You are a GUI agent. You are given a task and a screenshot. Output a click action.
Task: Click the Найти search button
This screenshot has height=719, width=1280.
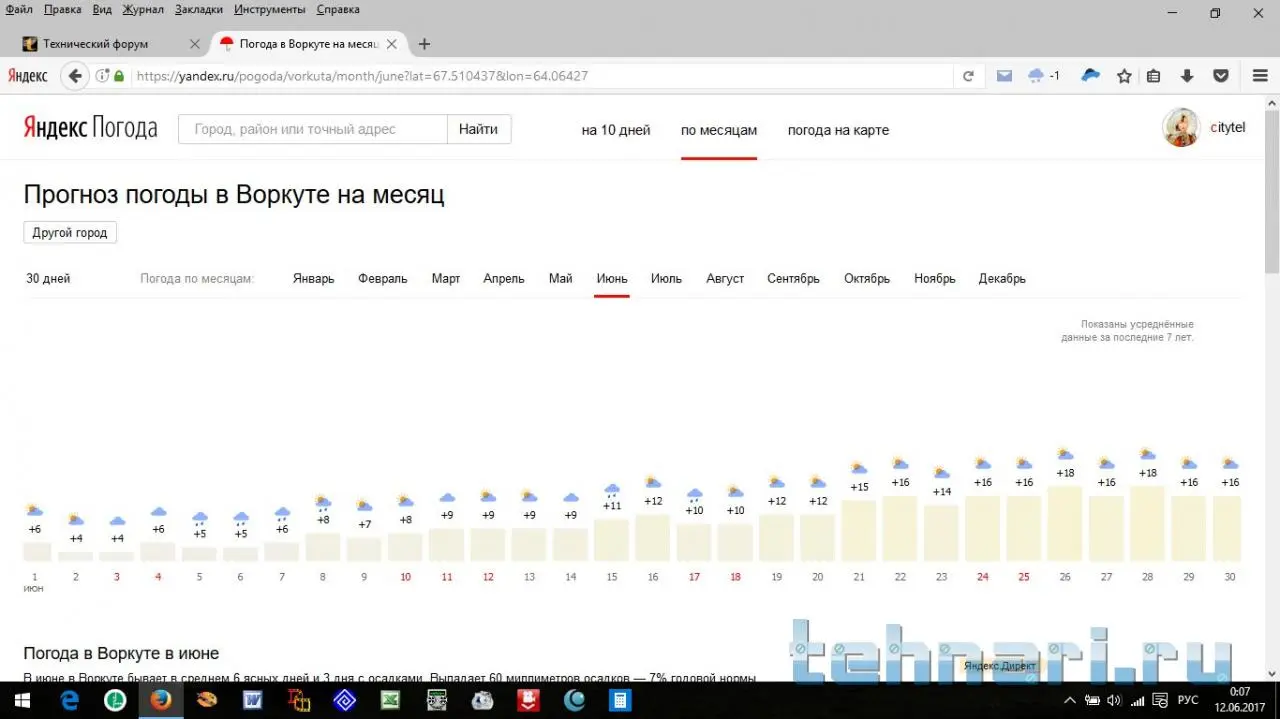pos(479,129)
